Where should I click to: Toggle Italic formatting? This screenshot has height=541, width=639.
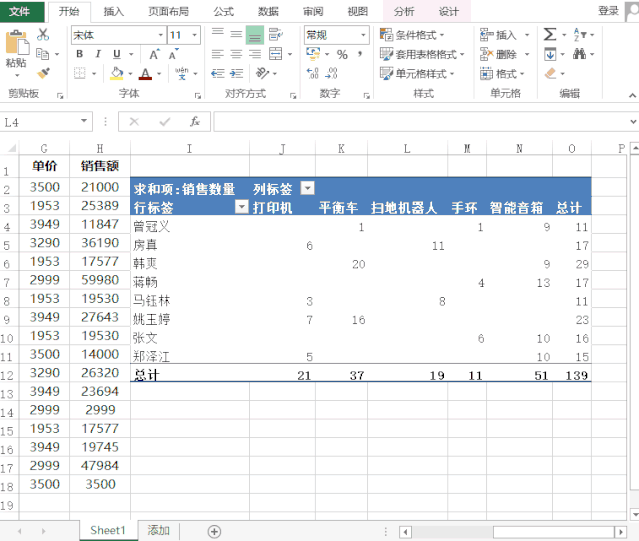tap(98, 54)
